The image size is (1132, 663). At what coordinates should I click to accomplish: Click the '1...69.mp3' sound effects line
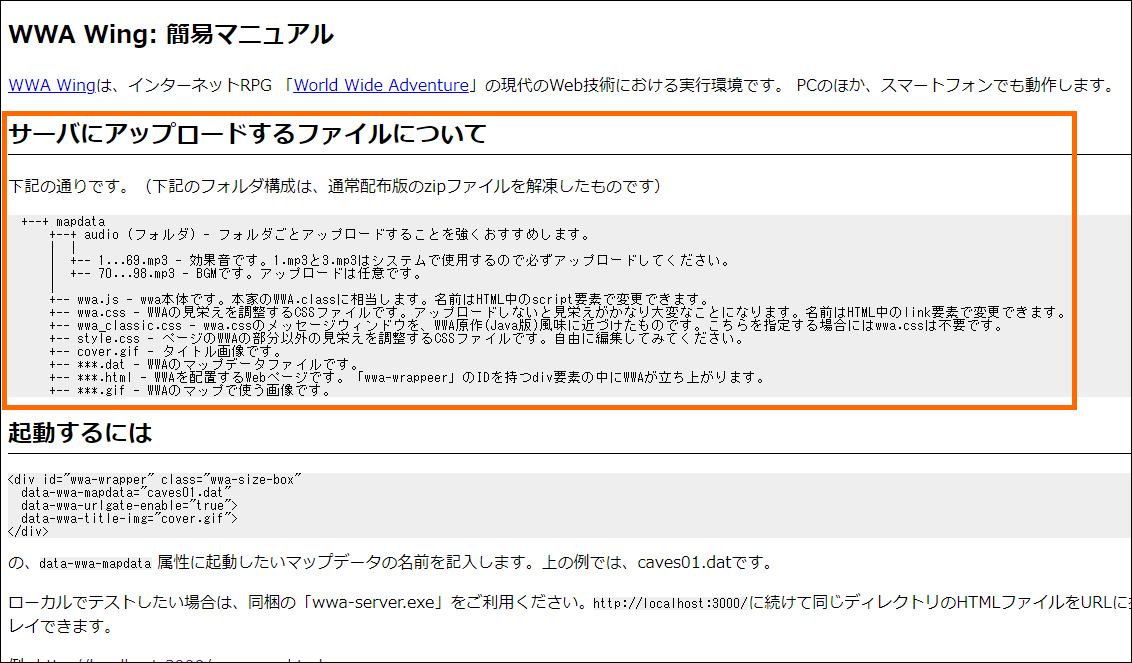point(400,261)
